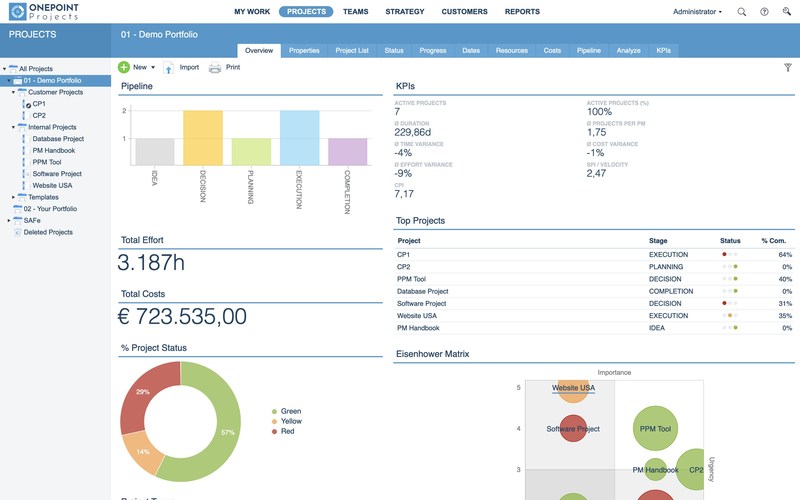Open the Deleted Projects bin
800x500 pixels.
47,232
